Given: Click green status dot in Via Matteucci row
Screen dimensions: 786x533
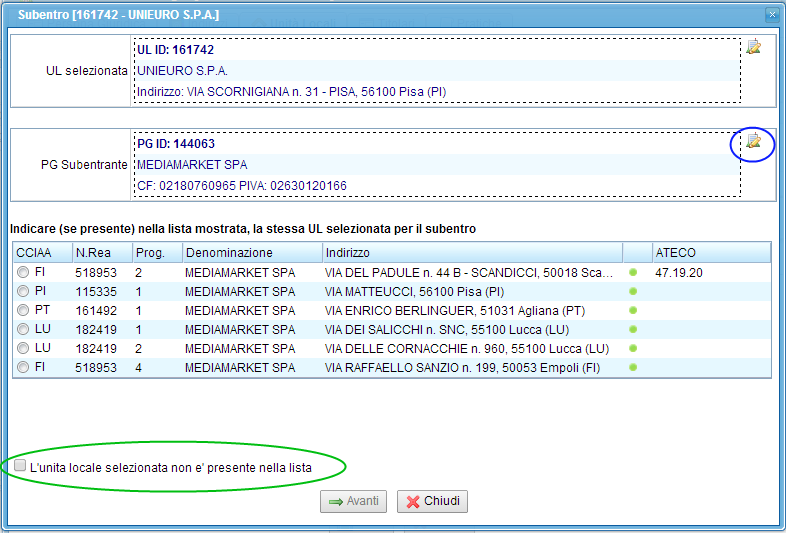Looking at the screenshot, I should pyautogui.click(x=633, y=291).
